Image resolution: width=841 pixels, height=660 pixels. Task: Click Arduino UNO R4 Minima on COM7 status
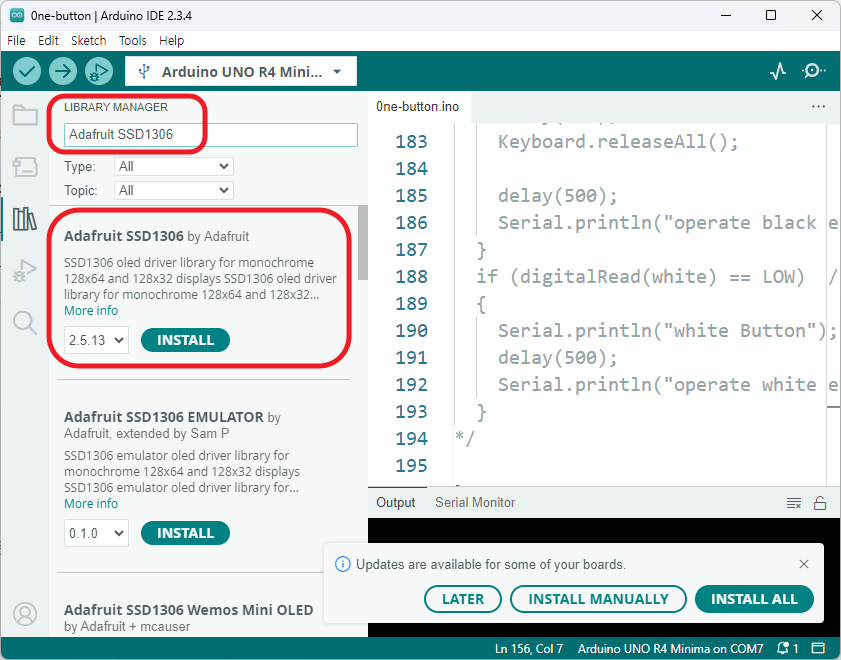(670, 649)
